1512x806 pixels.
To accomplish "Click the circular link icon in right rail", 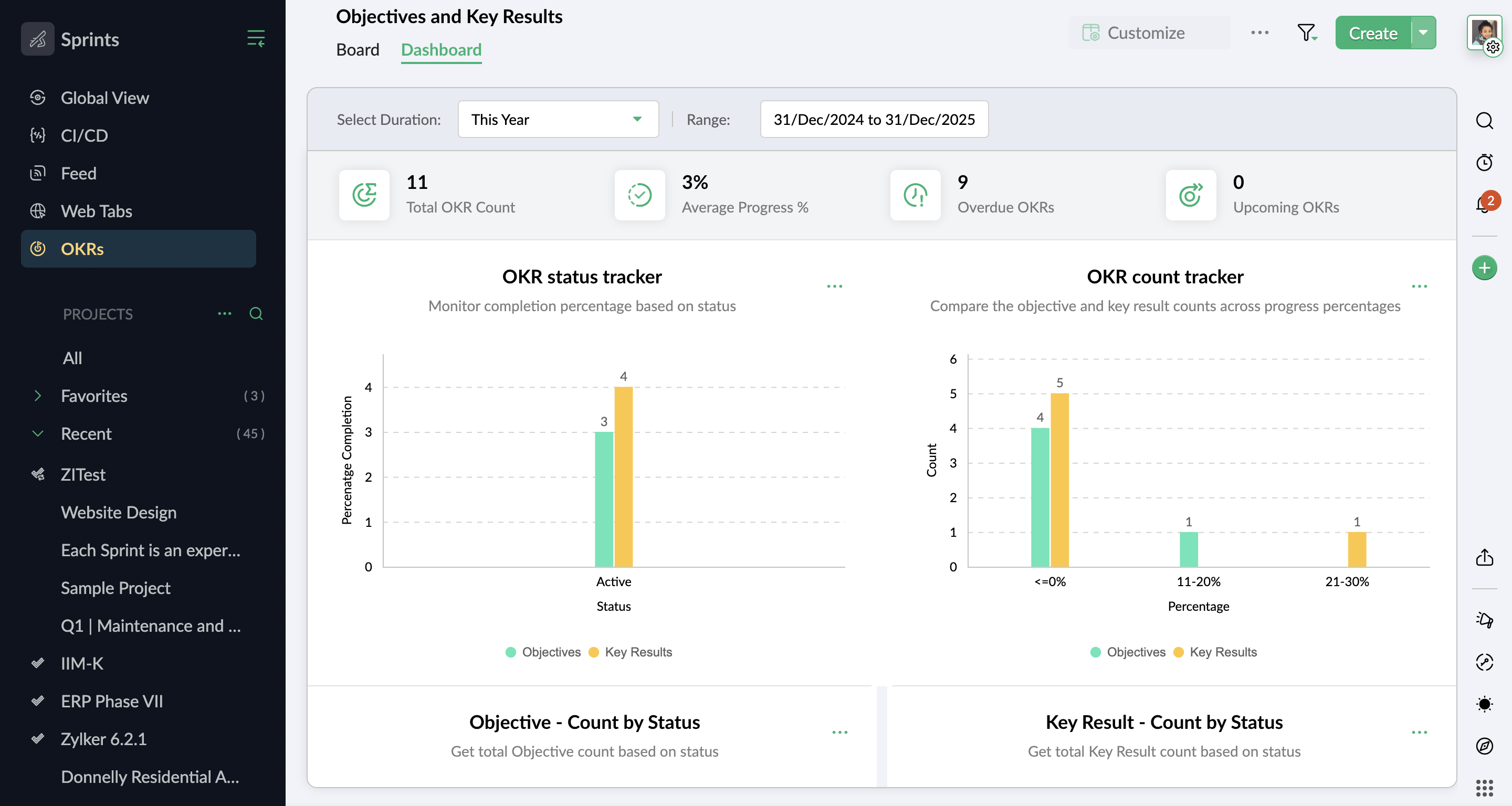I will [1484, 662].
